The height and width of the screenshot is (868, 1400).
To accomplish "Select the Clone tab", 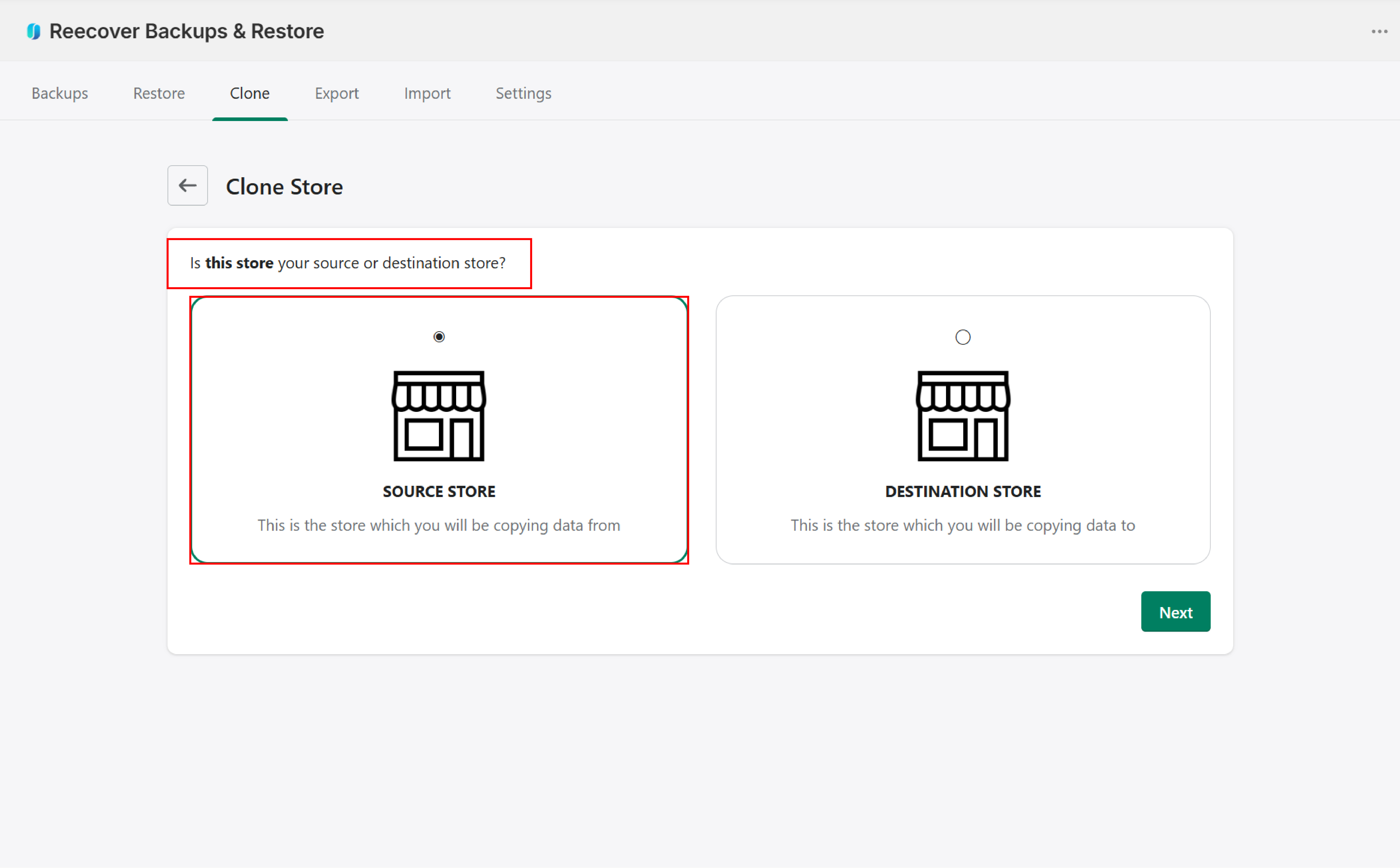I will tap(250, 93).
